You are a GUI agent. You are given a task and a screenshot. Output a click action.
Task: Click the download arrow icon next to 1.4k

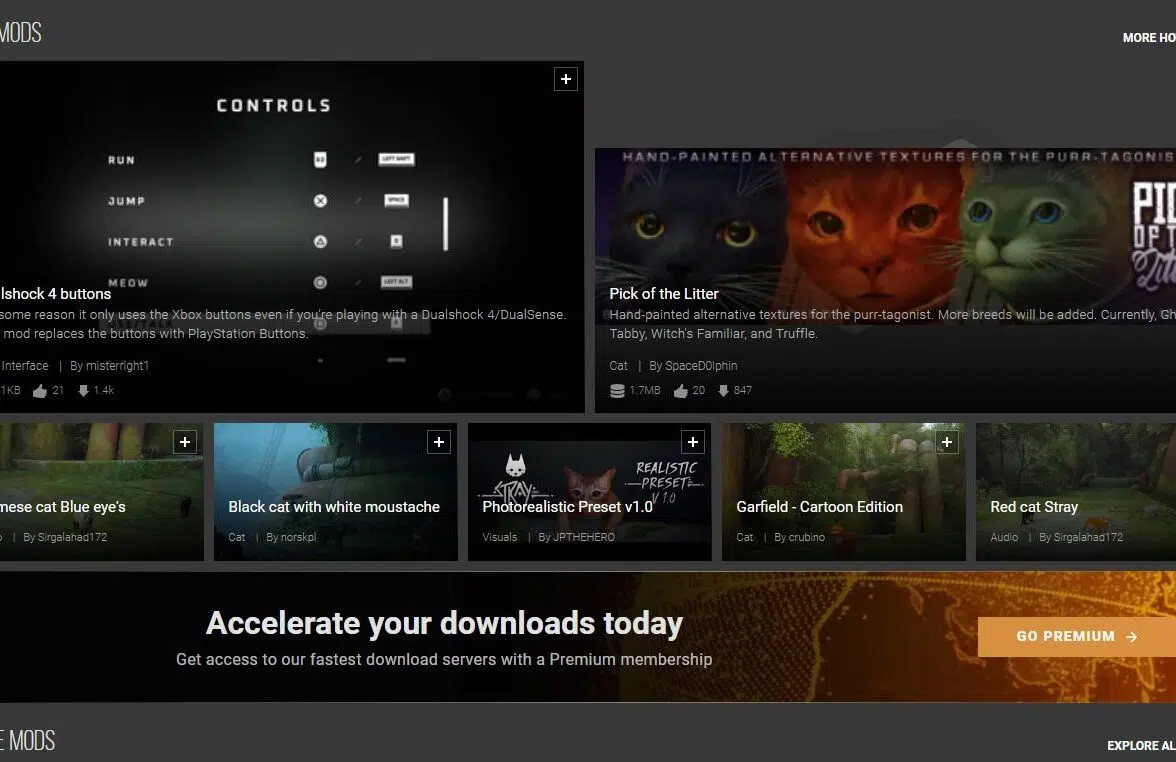83,390
